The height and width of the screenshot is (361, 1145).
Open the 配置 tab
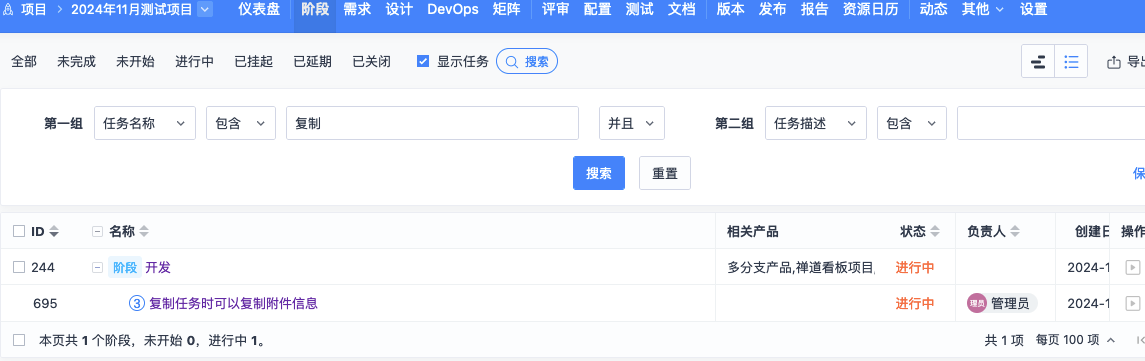click(x=597, y=10)
